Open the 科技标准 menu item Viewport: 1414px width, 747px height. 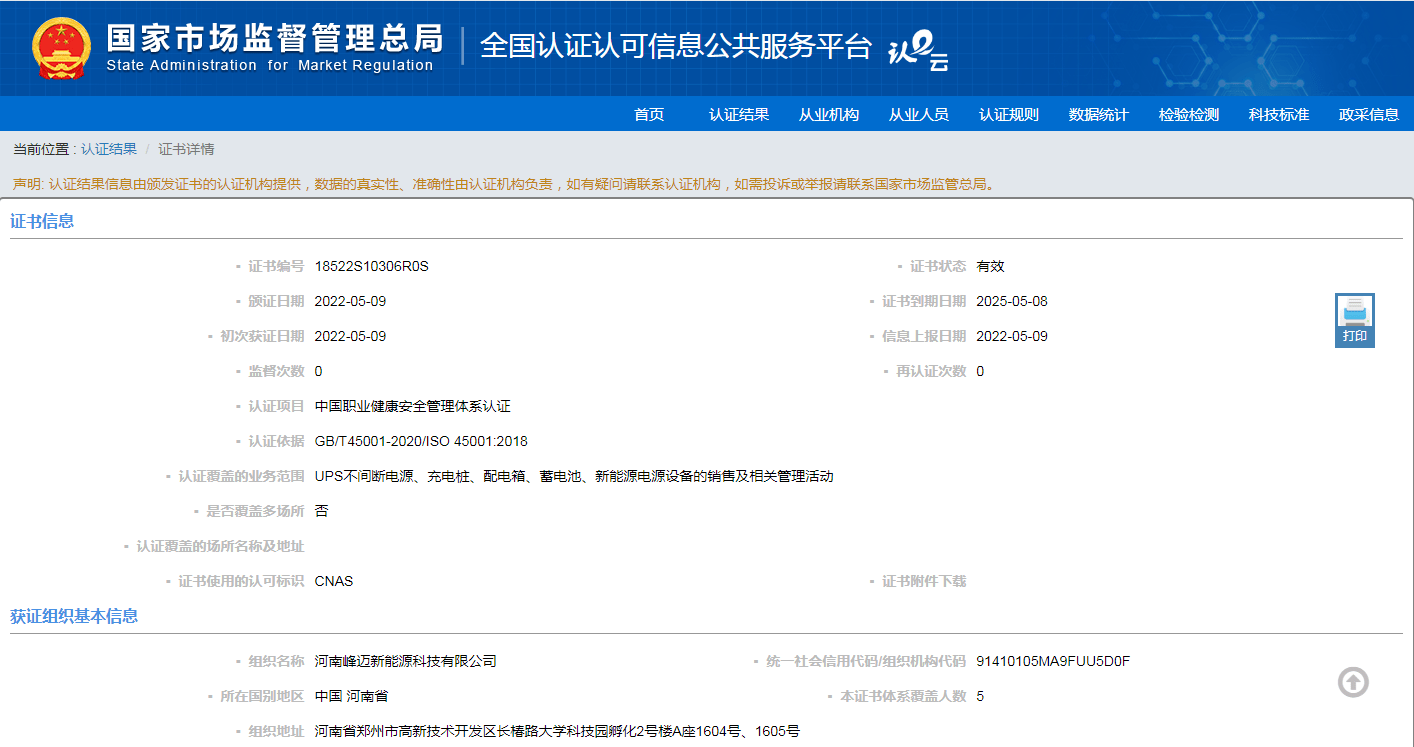pyautogui.click(x=1279, y=114)
